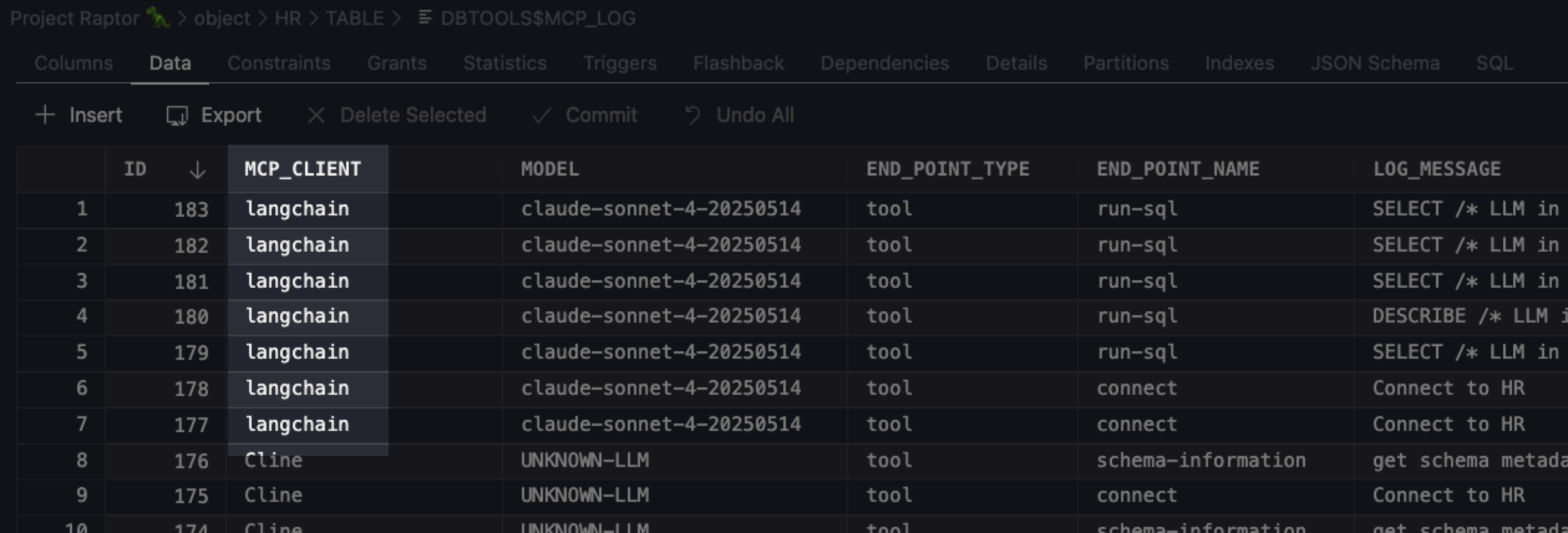Switch to the Columns tab
The height and width of the screenshot is (533, 1568).
(x=73, y=63)
